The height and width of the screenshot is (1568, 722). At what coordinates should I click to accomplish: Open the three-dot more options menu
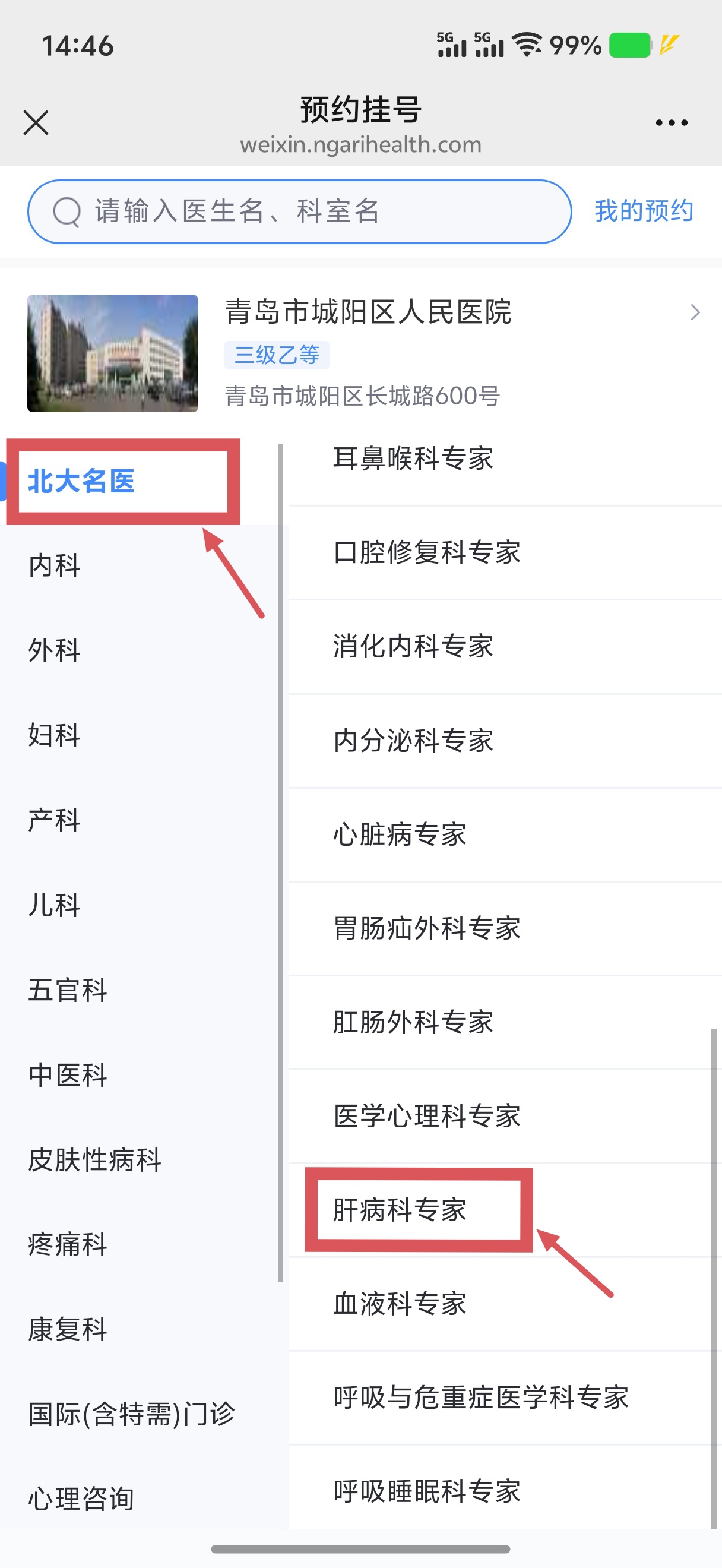pyautogui.click(x=671, y=123)
